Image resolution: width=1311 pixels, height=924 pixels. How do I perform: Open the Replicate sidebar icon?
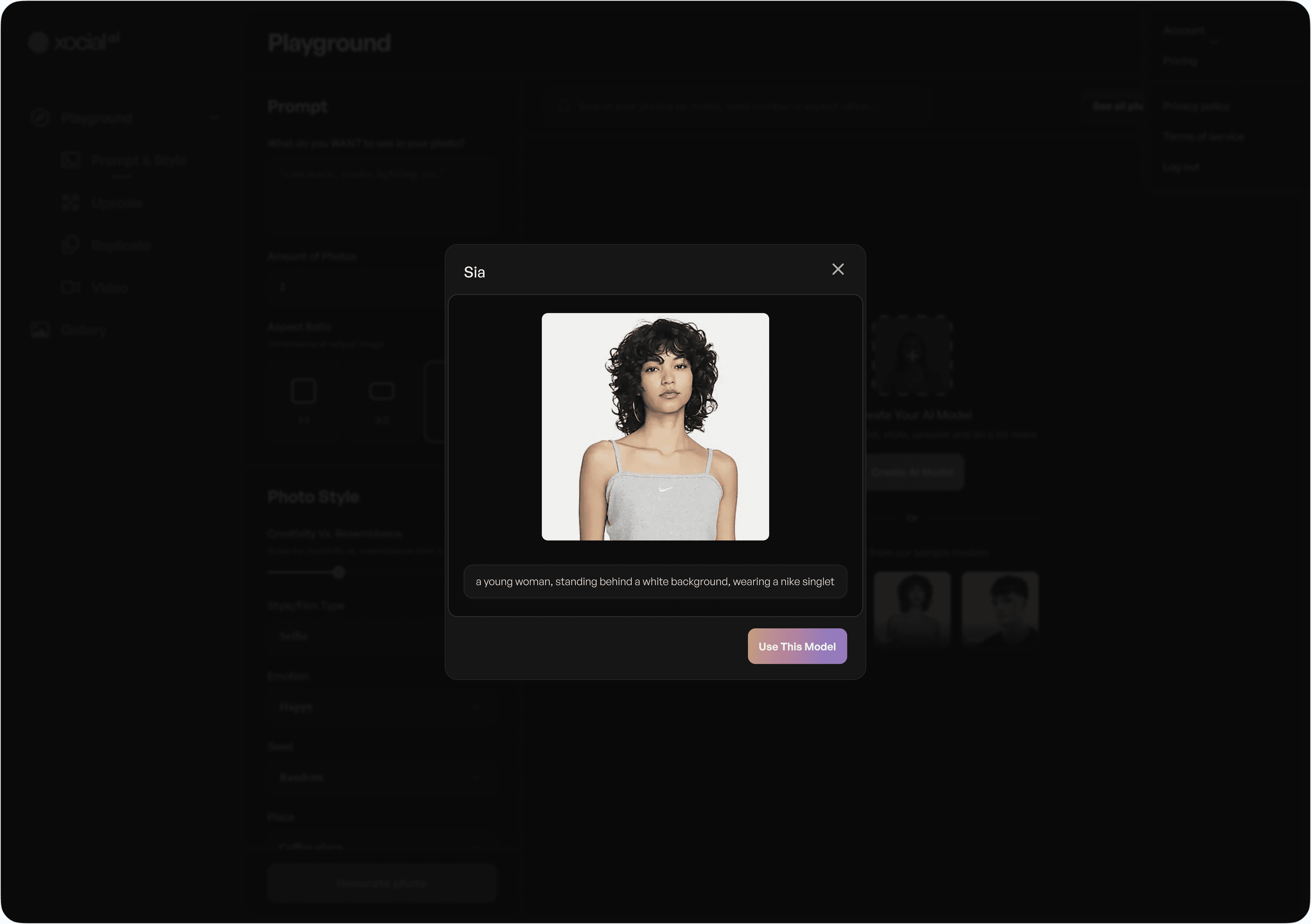[70, 245]
